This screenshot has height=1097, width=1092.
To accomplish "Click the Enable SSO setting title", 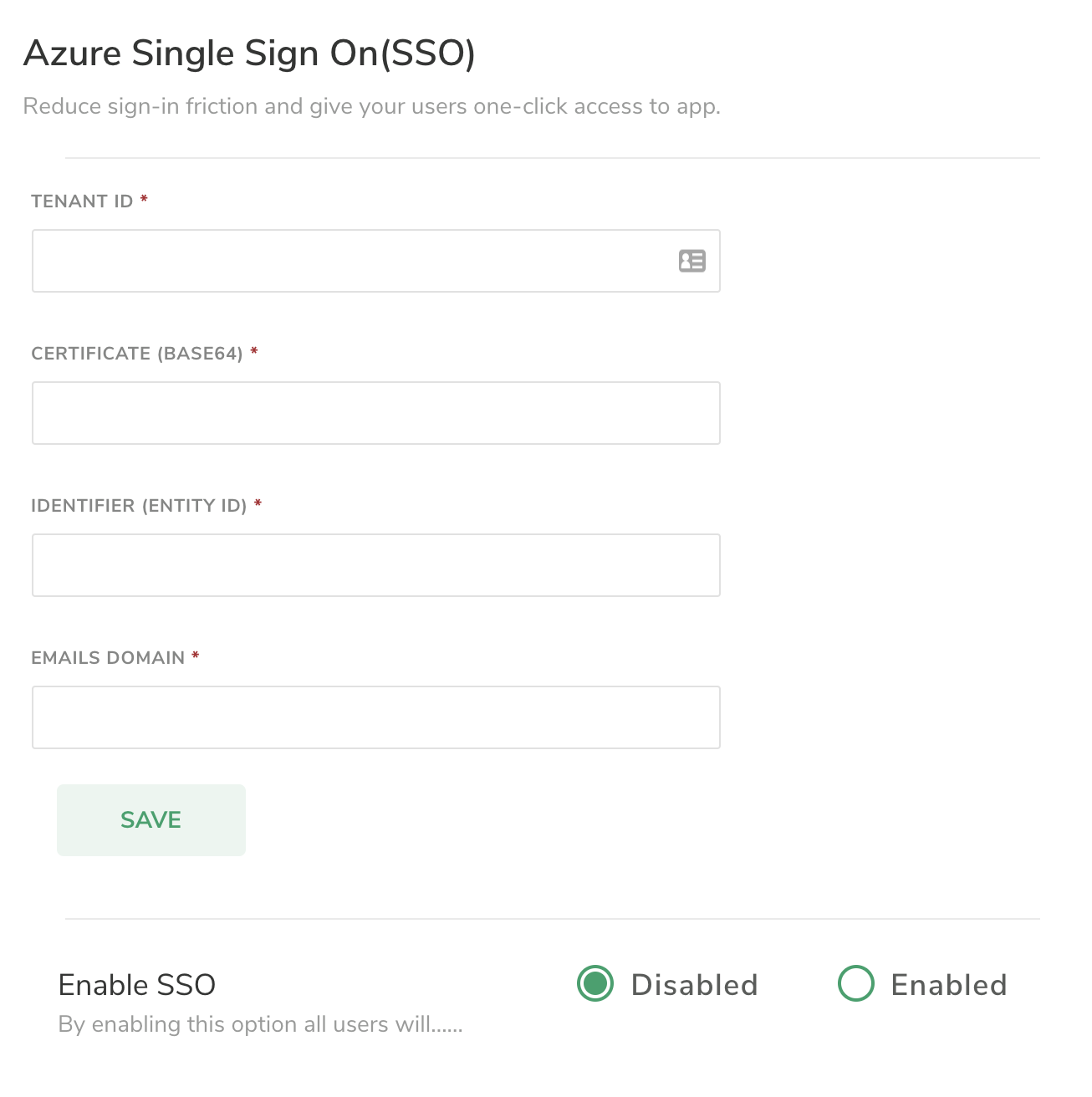I will [137, 985].
